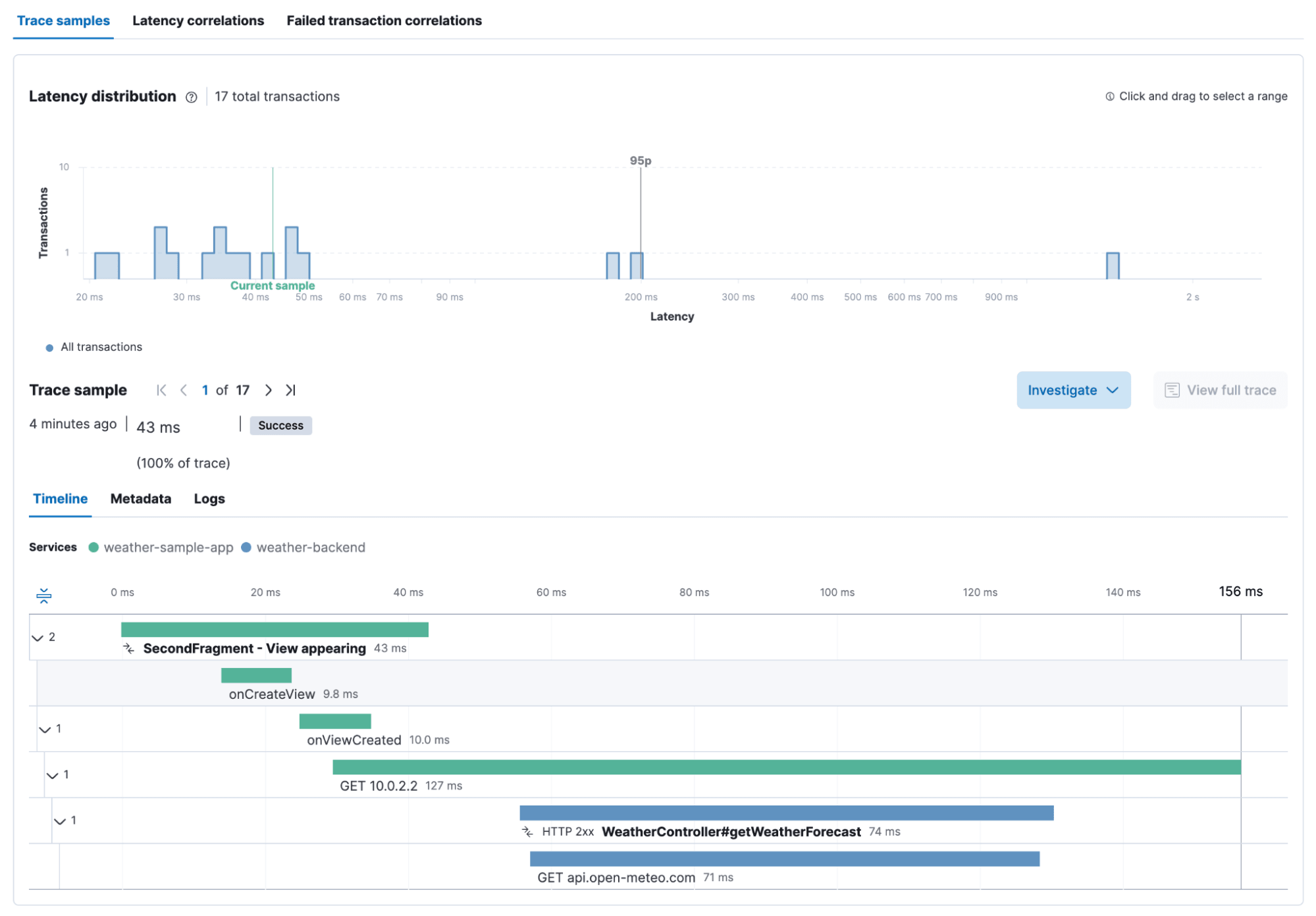Go to previous trace sample
The width and height of the screenshot is (1316, 916).
pyautogui.click(x=184, y=390)
